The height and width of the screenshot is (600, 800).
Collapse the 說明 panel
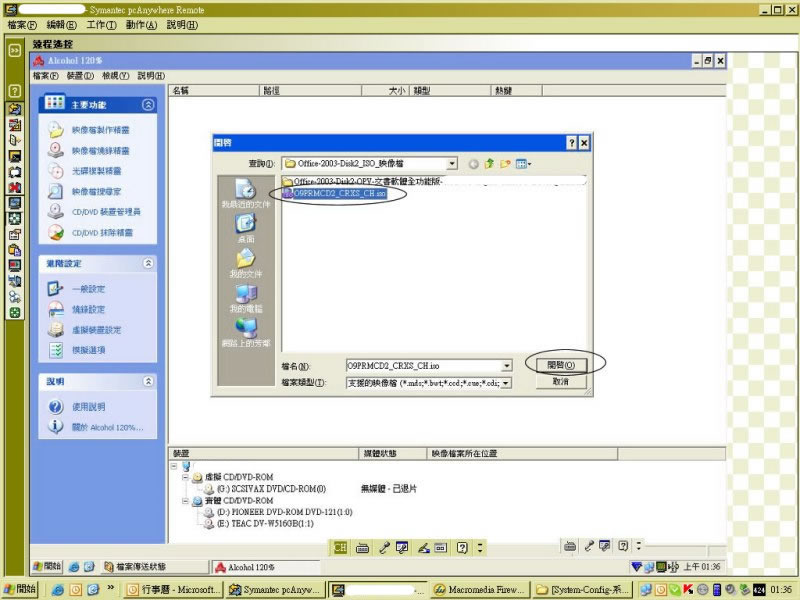click(148, 381)
